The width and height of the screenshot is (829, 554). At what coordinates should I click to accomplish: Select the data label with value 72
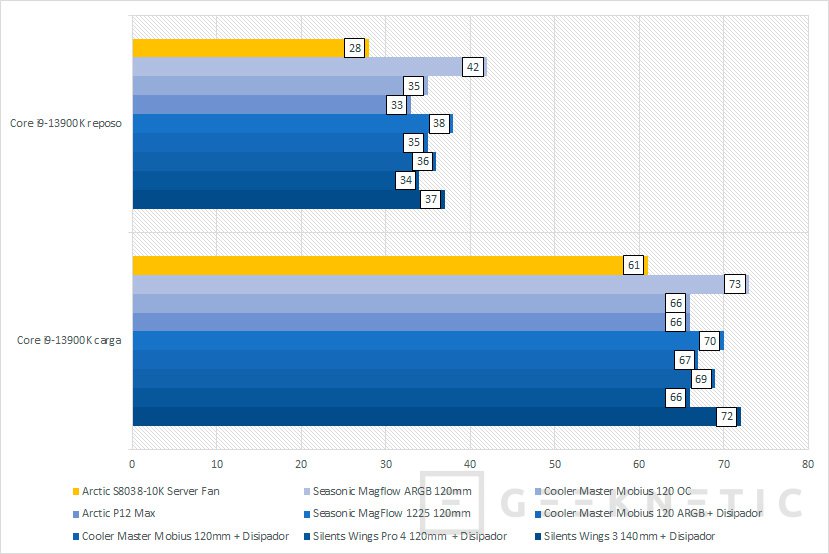pyautogui.click(x=726, y=417)
